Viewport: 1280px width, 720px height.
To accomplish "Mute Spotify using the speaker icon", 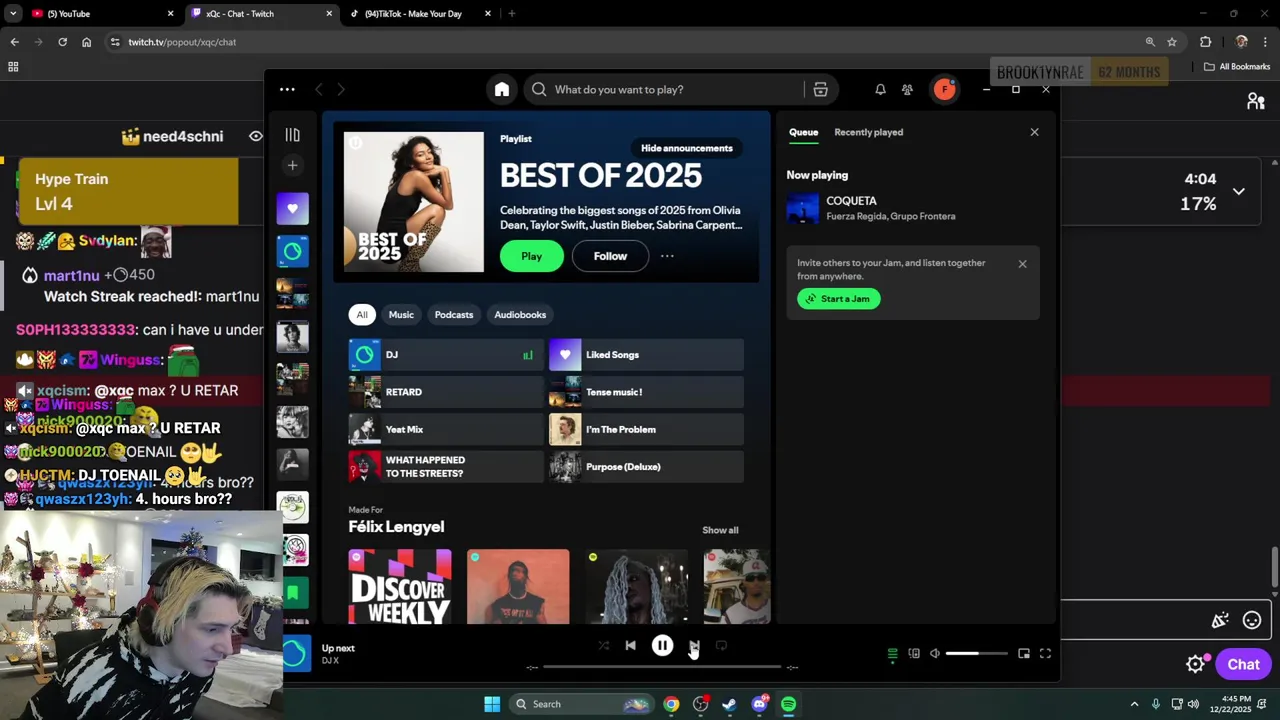I will pos(935,654).
